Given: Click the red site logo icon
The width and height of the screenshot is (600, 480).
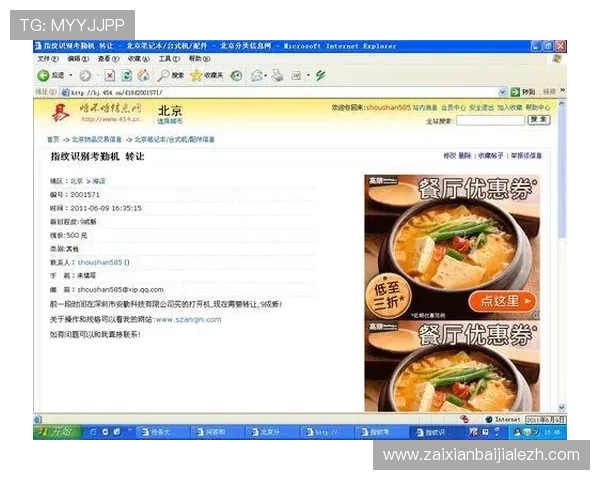Looking at the screenshot, I should pyautogui.click(x=60, y=113).
